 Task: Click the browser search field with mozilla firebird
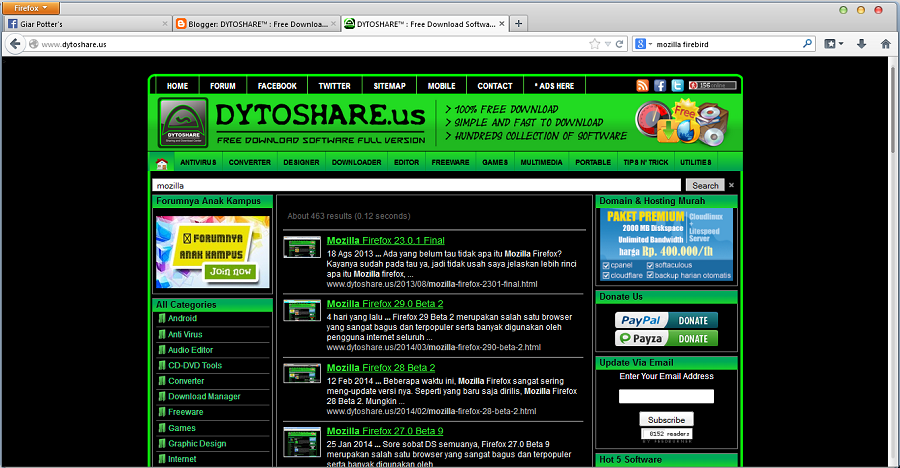click(728, 44)
